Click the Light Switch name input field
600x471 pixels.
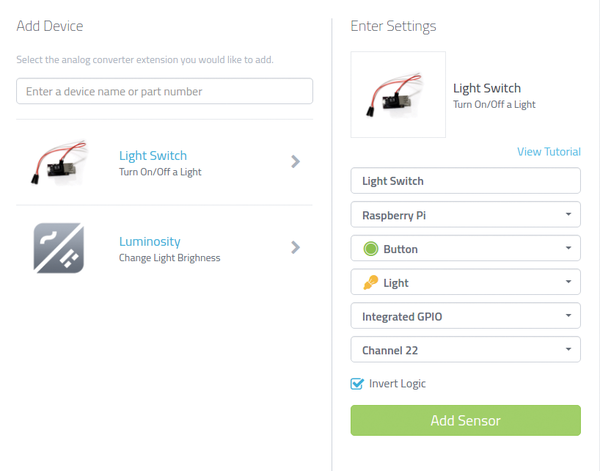pyautogui.click(x=465, y=181)
